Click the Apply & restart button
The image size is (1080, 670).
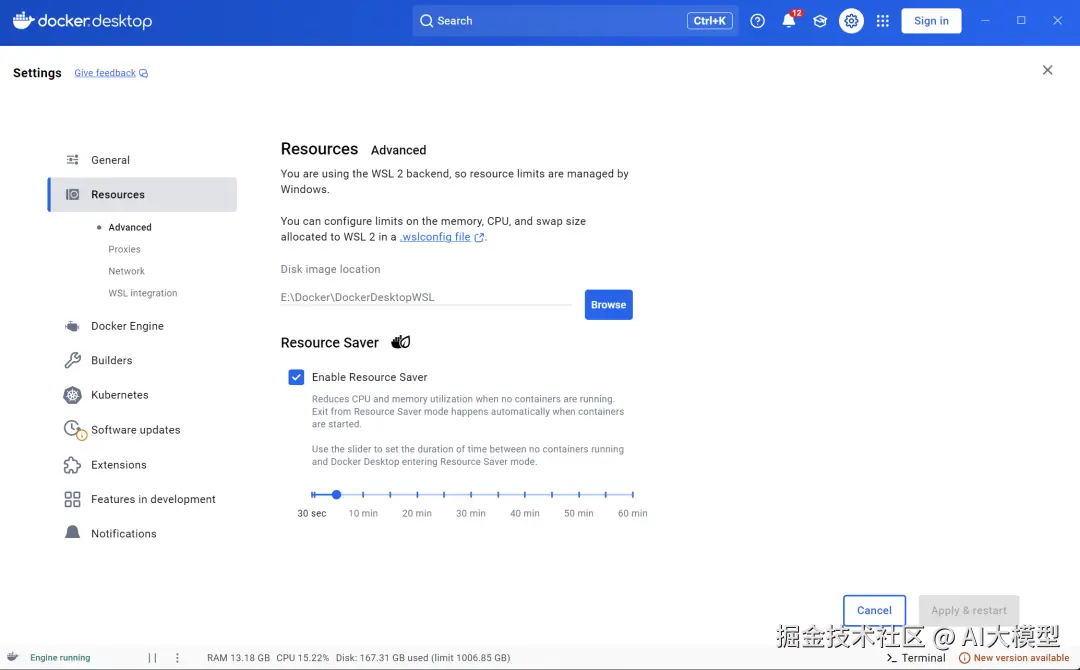pos(968,610)
